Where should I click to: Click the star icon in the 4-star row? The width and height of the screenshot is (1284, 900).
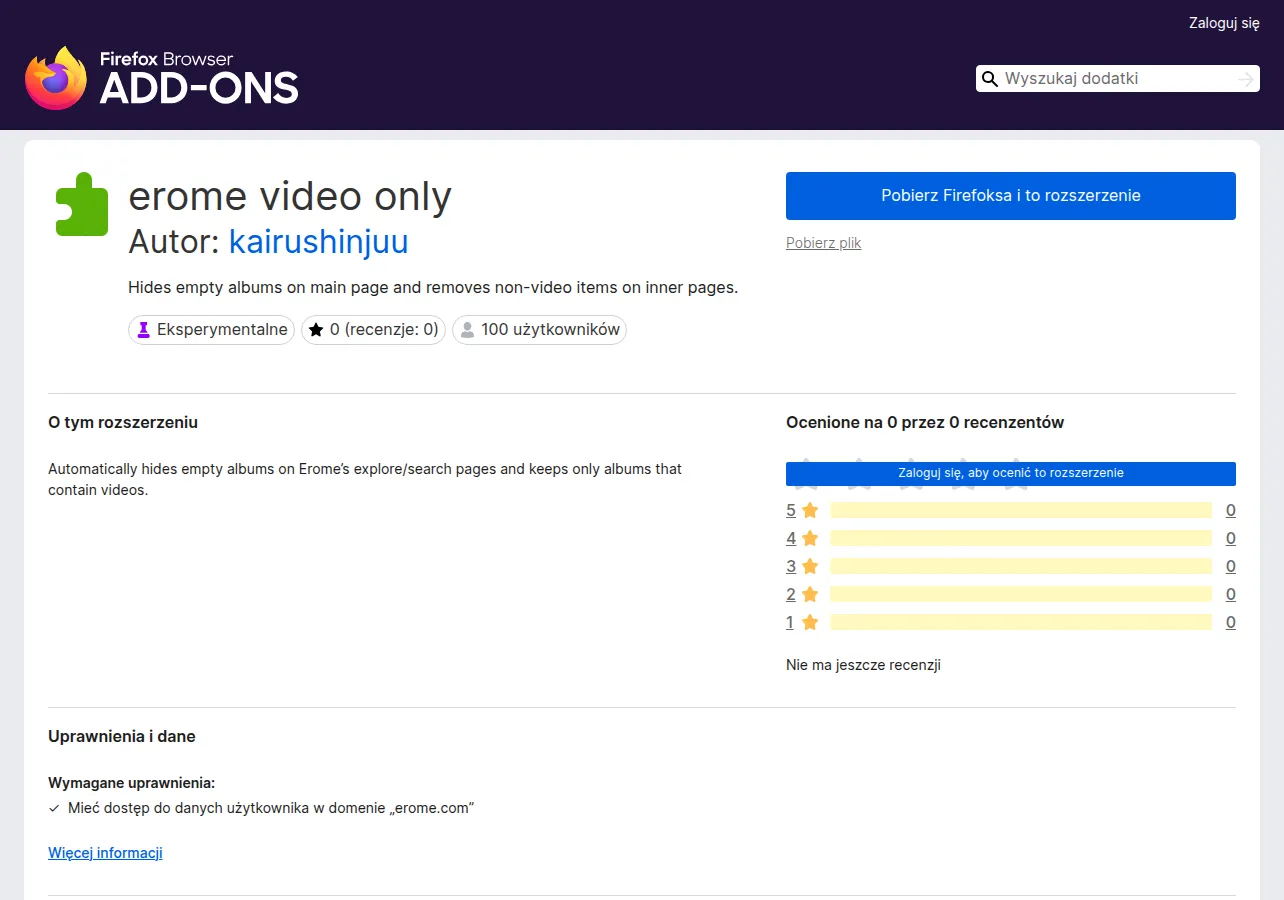(x=810, y=538)
